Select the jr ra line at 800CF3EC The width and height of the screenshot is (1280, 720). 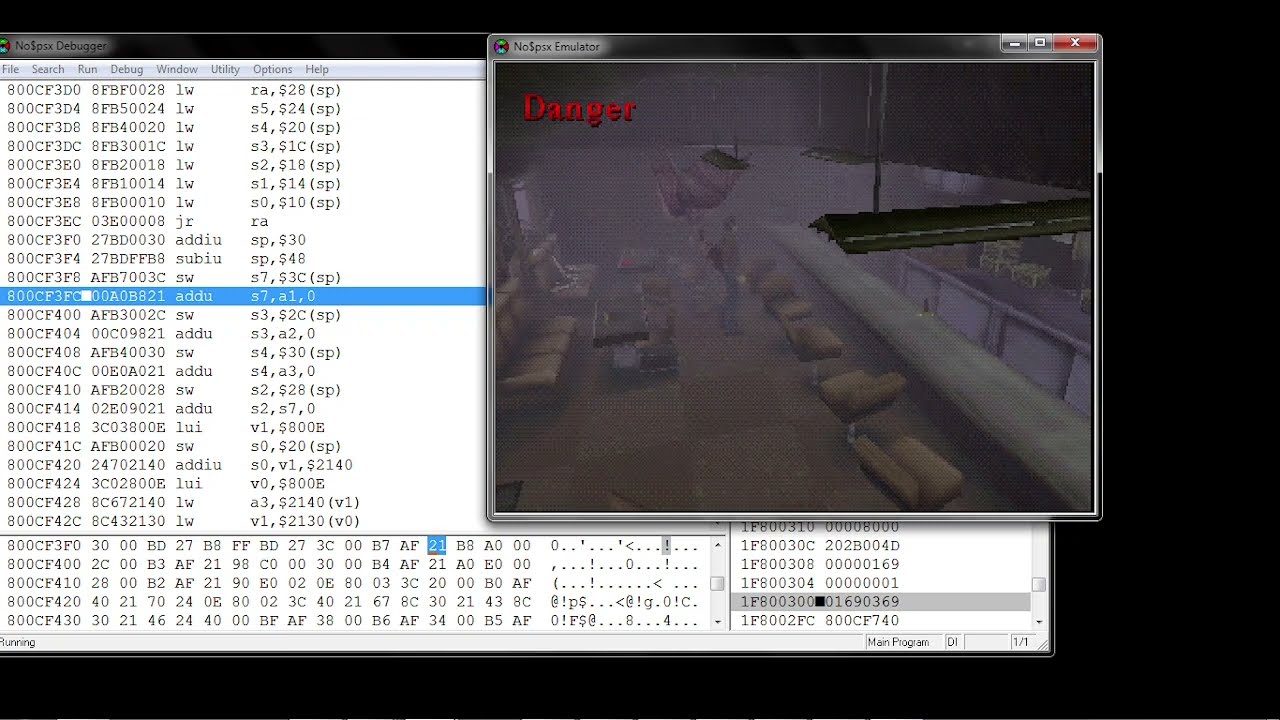(243, 221)
